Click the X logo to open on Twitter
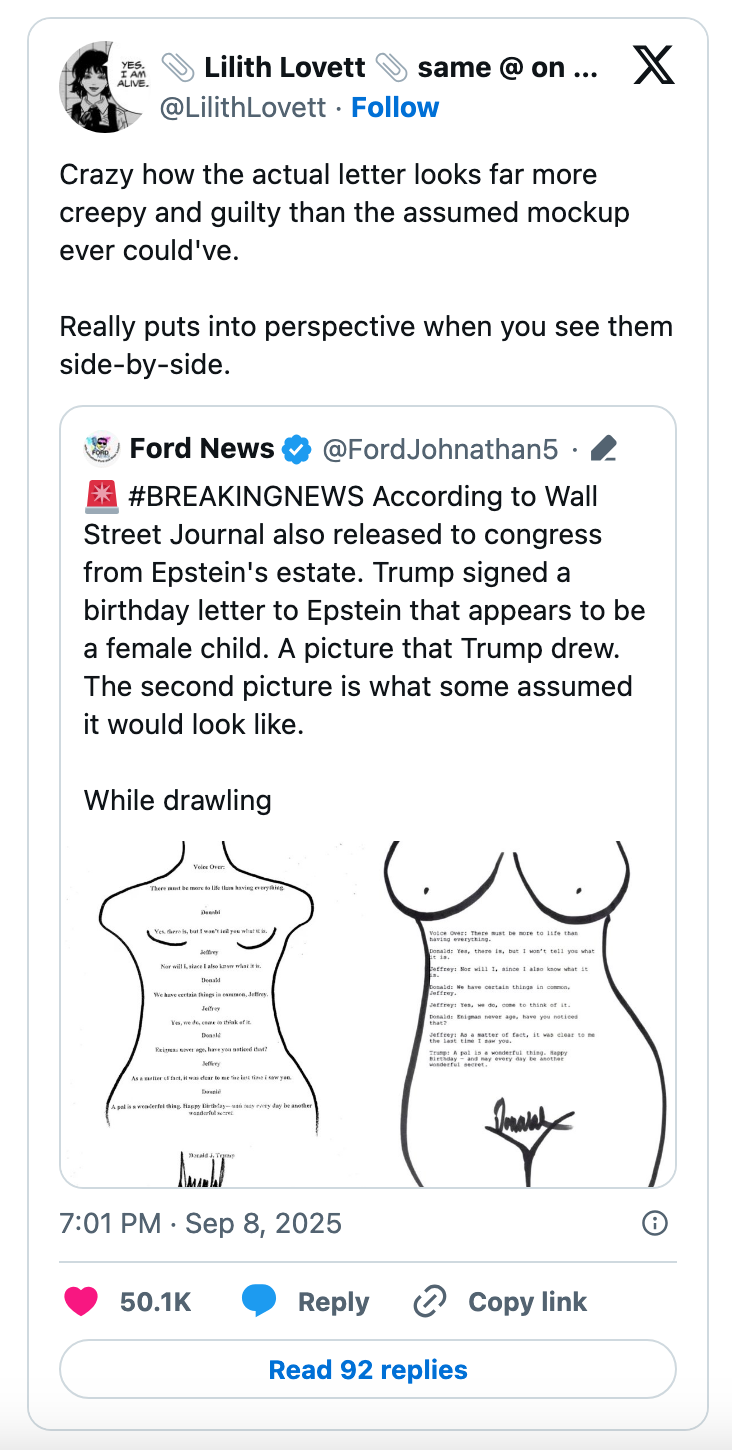The width and height of the screenshot is (732, 1450). point(655,65)
